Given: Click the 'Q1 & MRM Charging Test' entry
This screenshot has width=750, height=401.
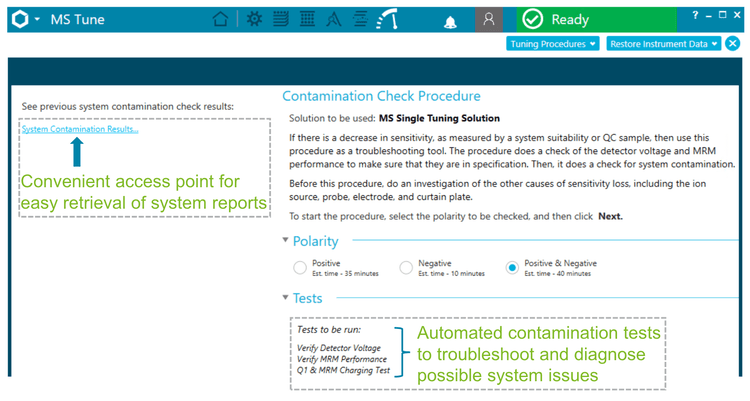Looking at the screenshot, I should [x=343, y=370].
